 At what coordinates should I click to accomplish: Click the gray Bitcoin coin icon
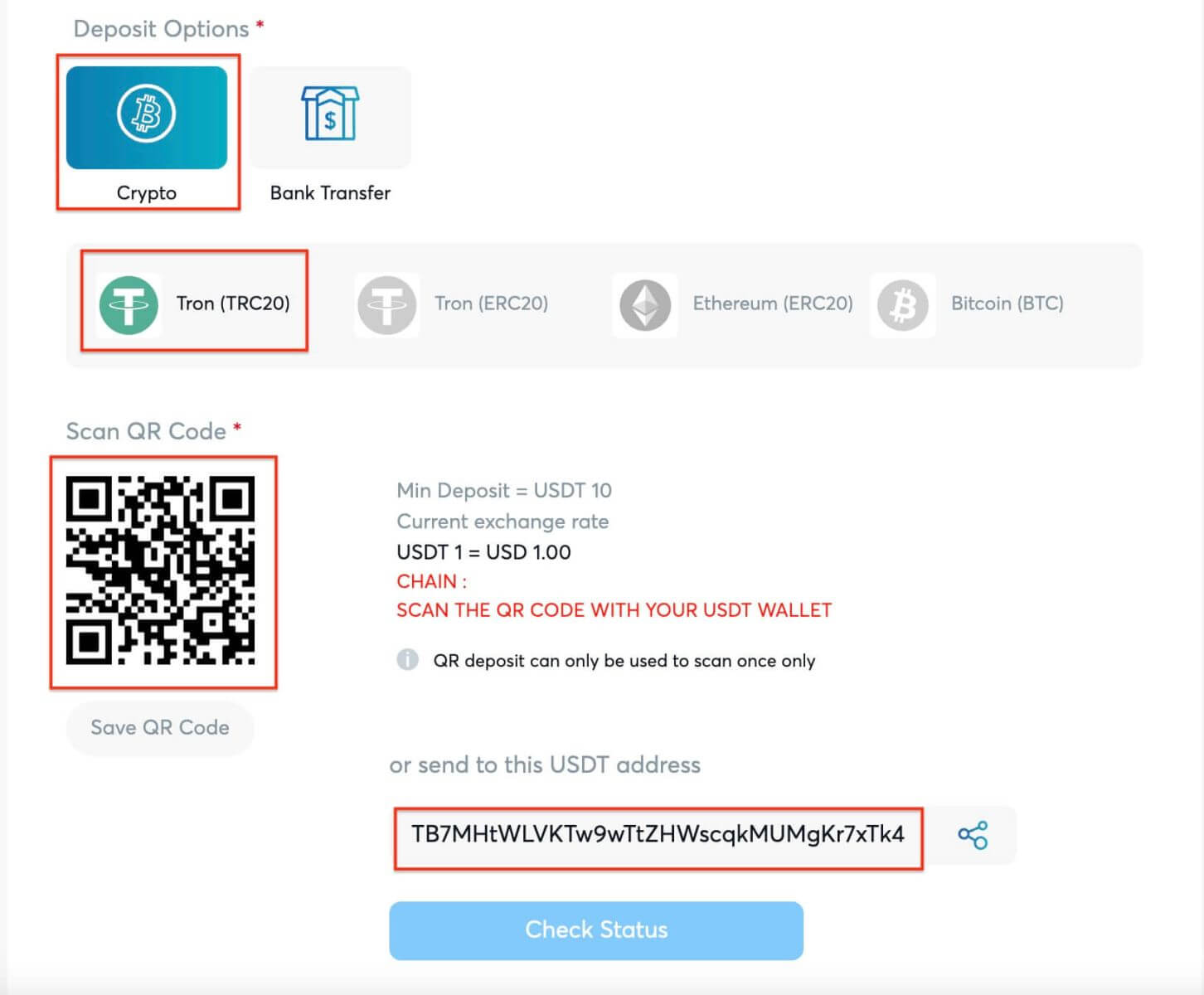tap(902, 304)
